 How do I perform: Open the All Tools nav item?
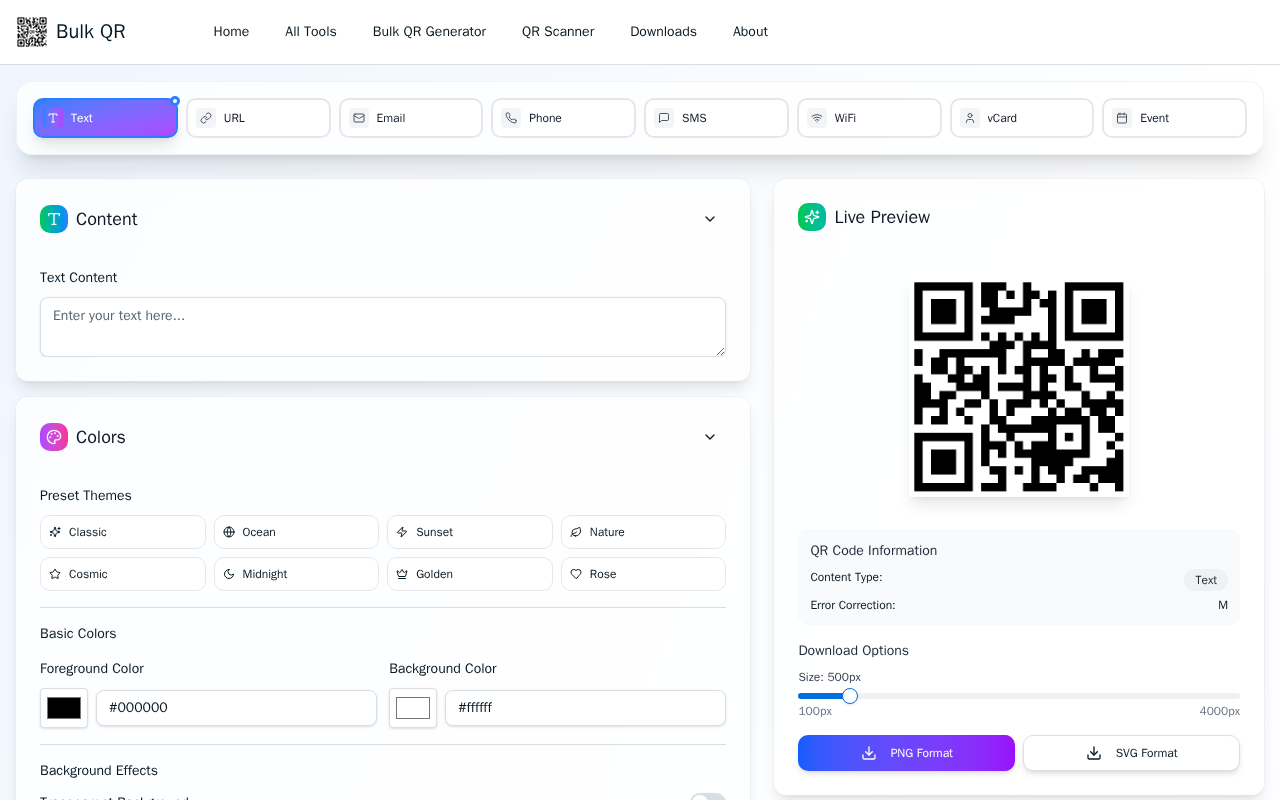[x=311, y=32]
